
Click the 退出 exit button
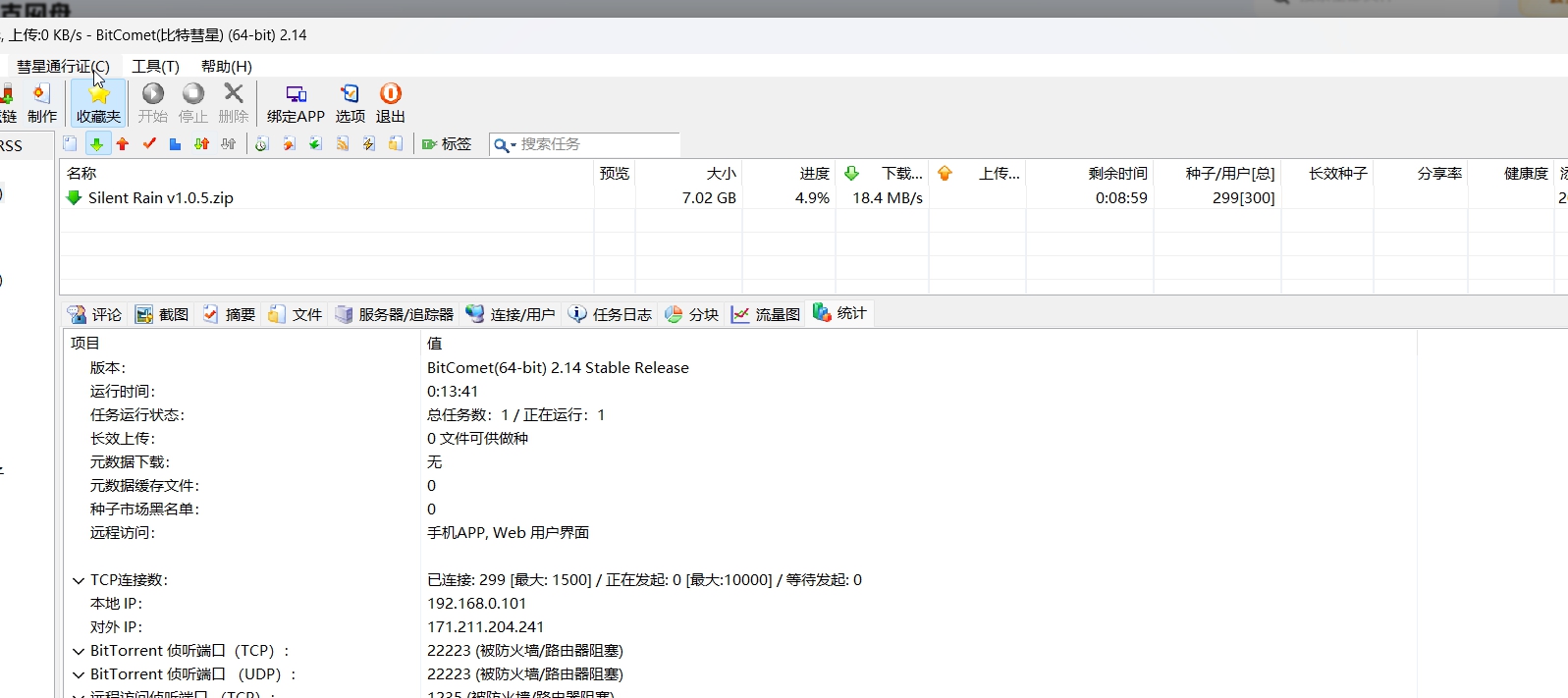click(390, 103)
